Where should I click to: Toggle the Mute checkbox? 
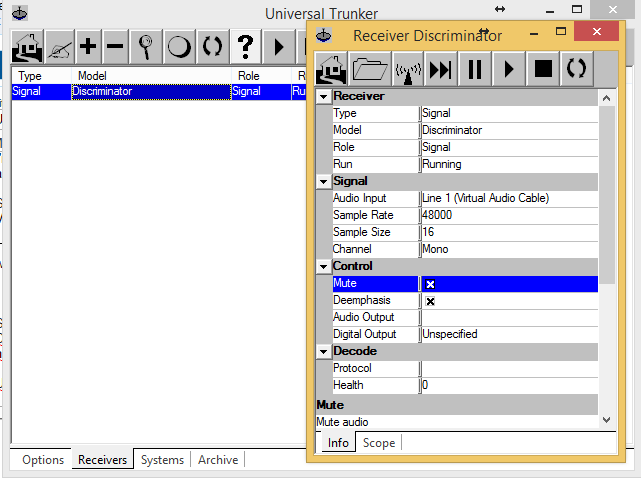(430, 284)
